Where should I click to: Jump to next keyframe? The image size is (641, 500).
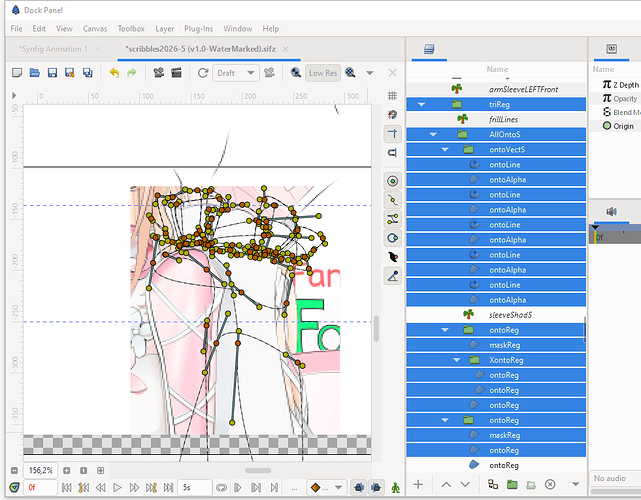pyautogui.click(x=151, y=487)
